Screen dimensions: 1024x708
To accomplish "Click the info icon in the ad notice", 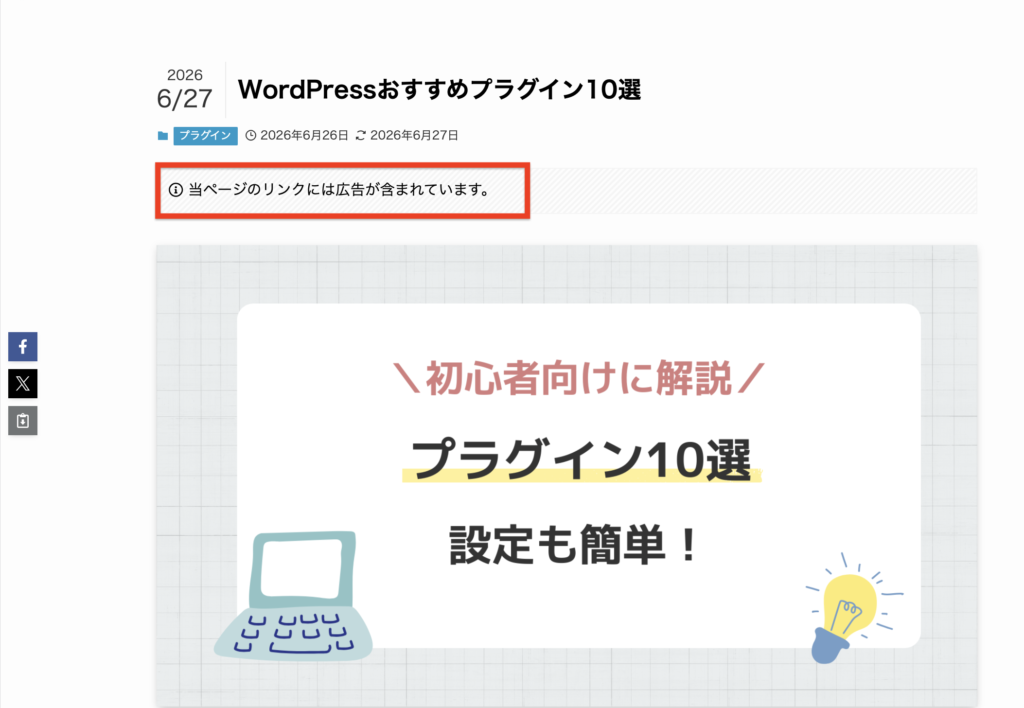I will tap(176, 190).
